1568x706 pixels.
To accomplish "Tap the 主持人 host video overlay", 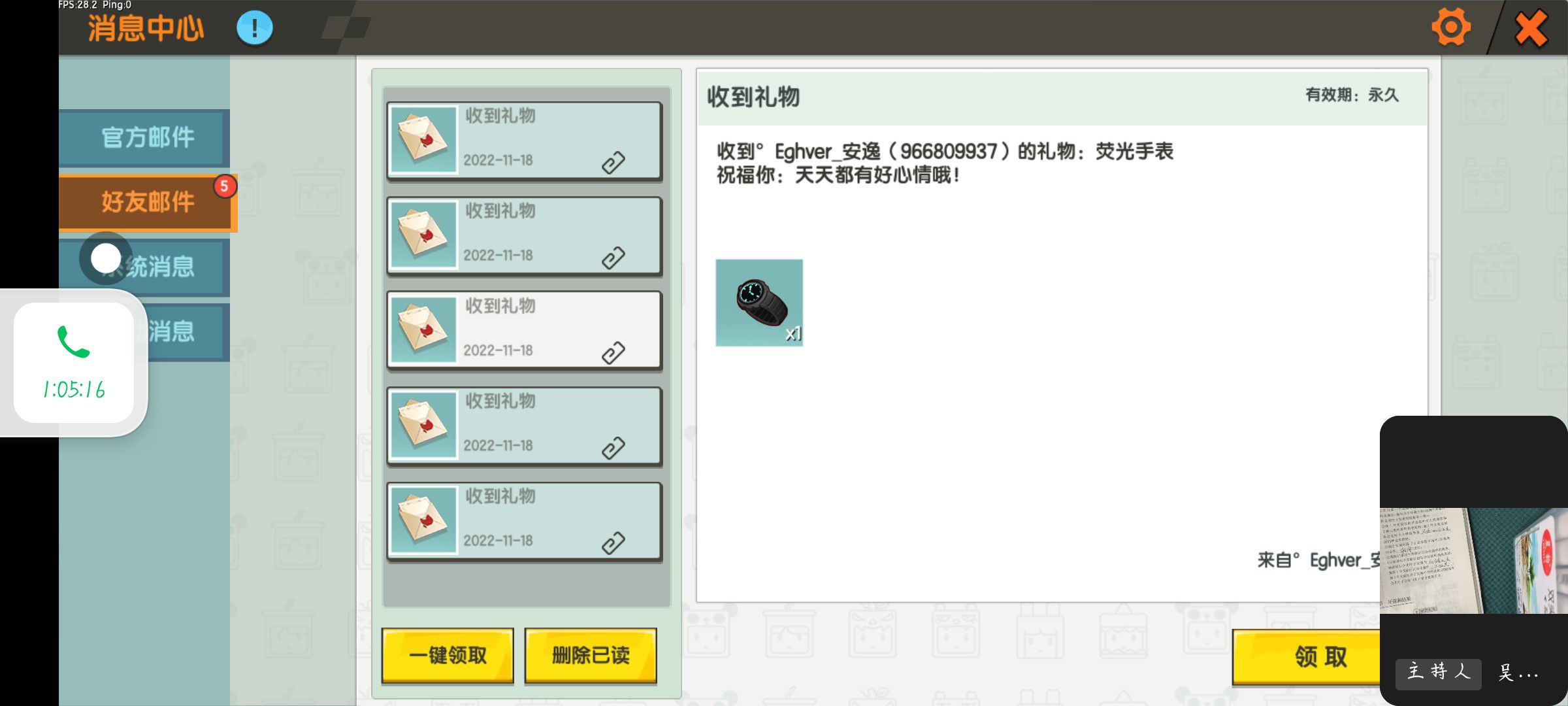I will (x=1473, y=560).
